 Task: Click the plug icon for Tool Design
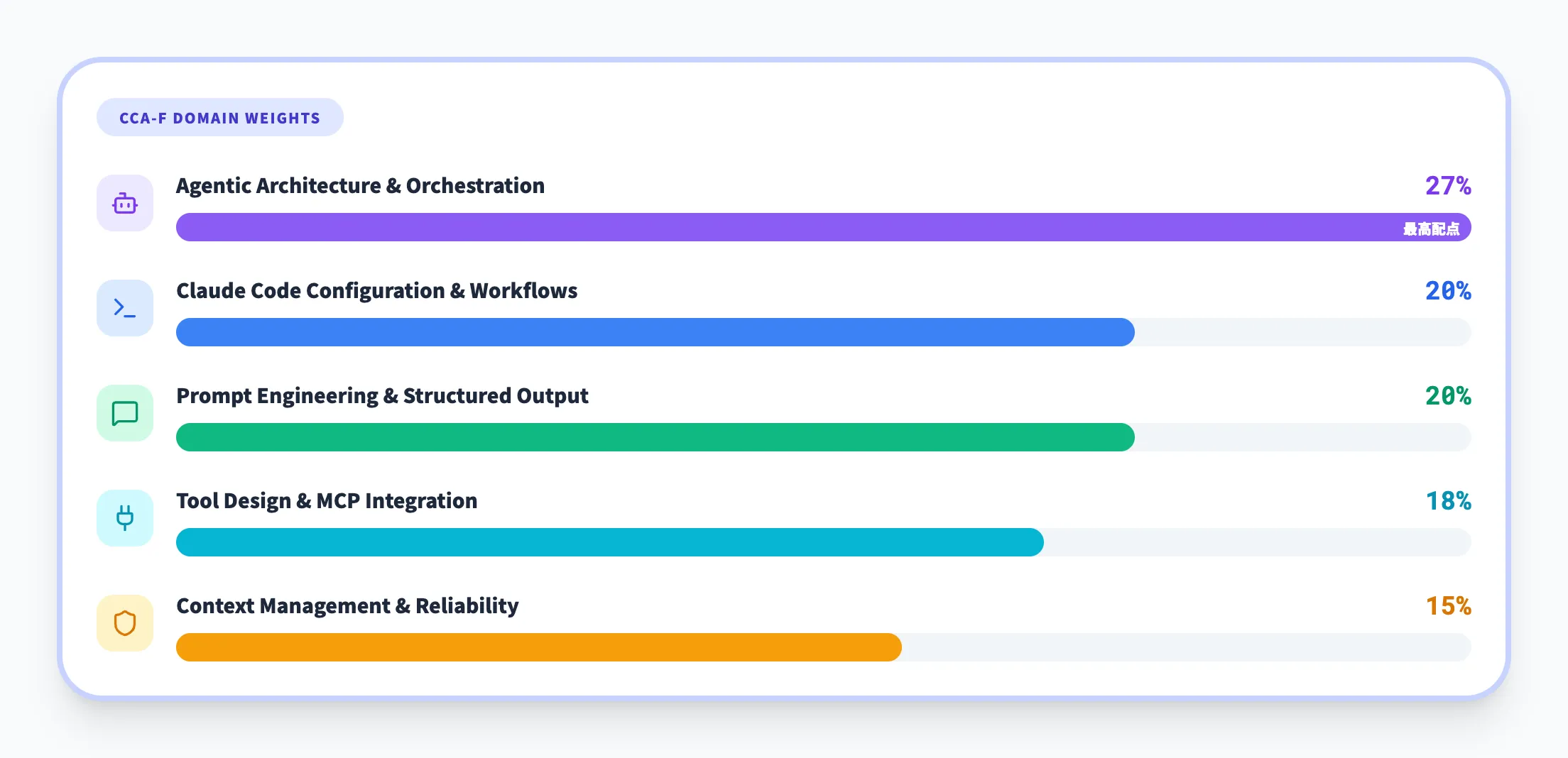tap(125, 518)
